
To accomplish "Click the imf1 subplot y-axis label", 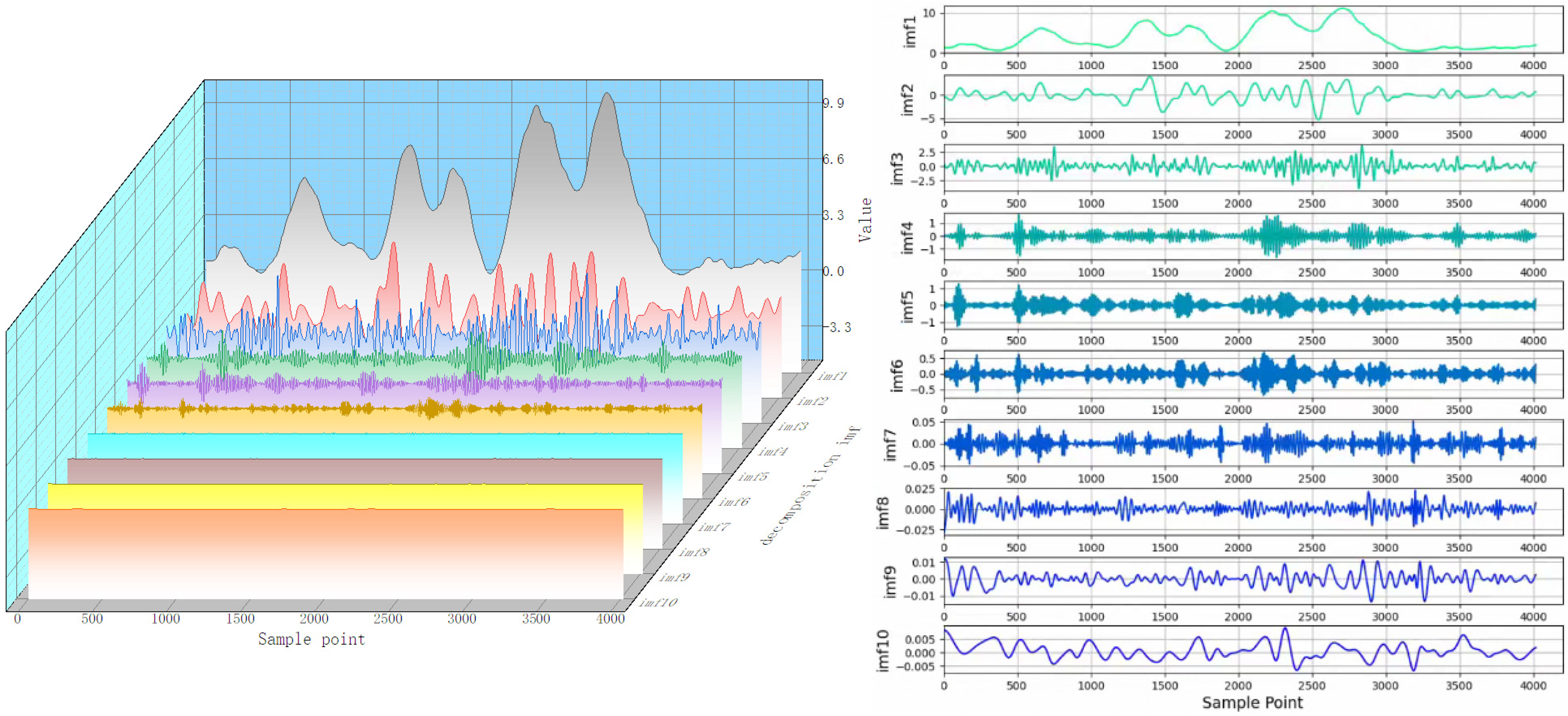I will [909, 32].
